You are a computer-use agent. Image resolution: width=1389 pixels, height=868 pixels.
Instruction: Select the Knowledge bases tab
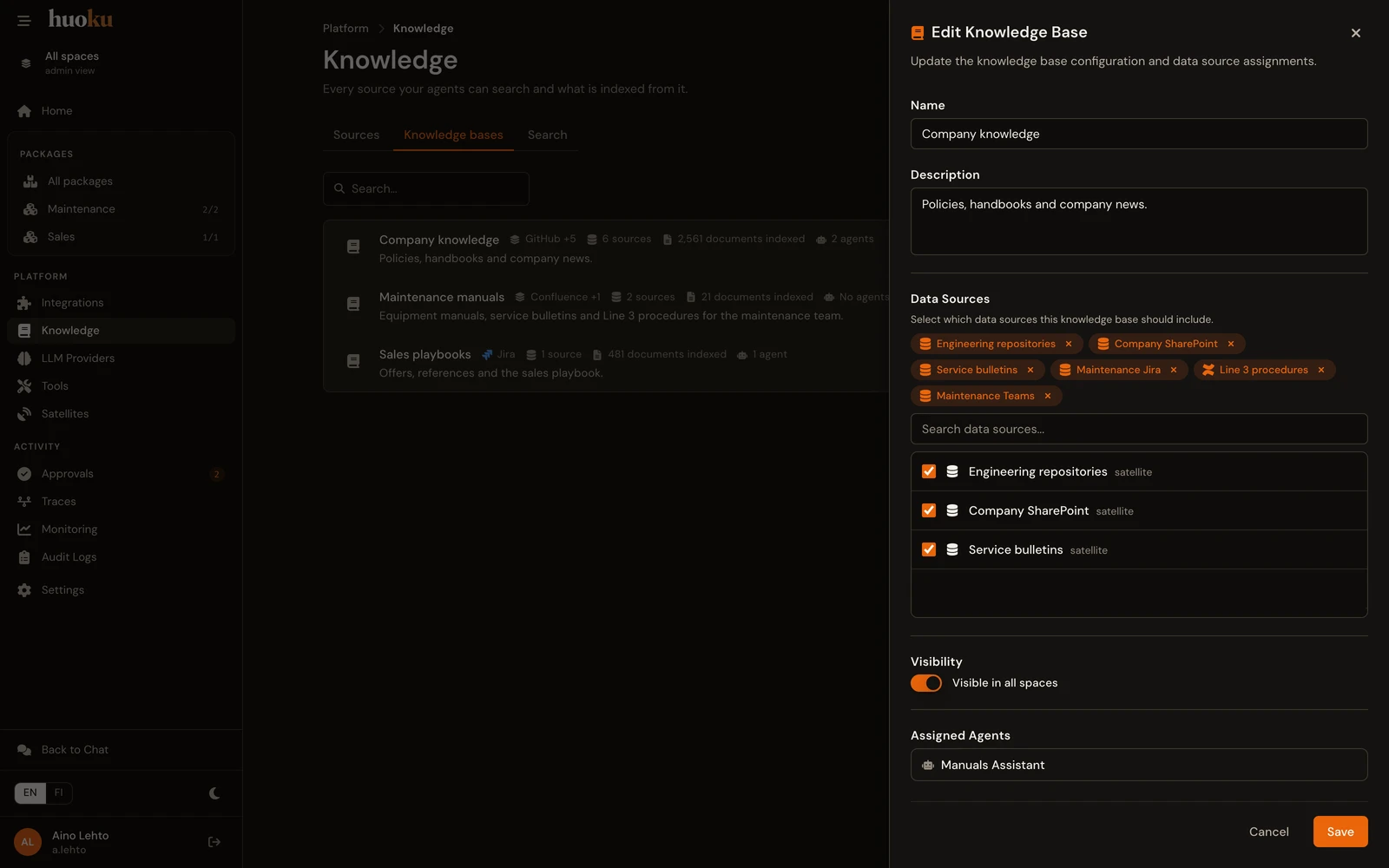click(x=453, y=135)
